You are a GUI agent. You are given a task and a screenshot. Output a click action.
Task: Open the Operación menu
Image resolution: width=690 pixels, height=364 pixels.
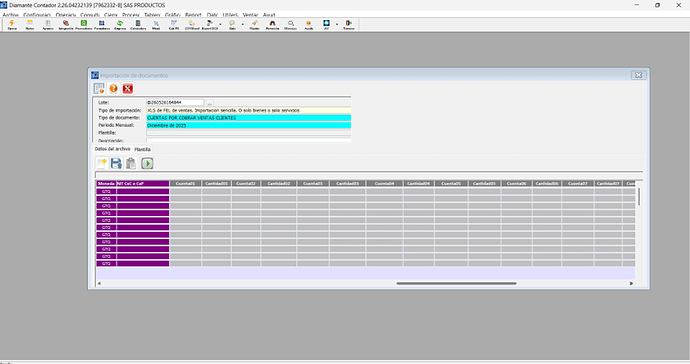point(66,15)
